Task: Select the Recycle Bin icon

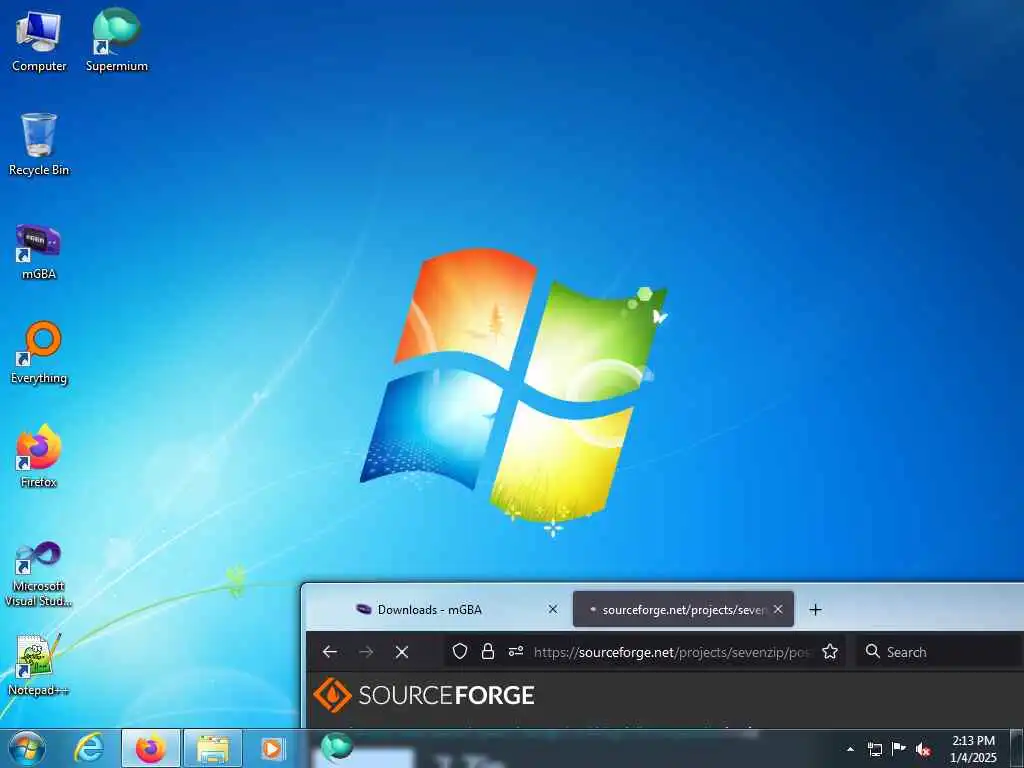Action: tap(39, 144)
